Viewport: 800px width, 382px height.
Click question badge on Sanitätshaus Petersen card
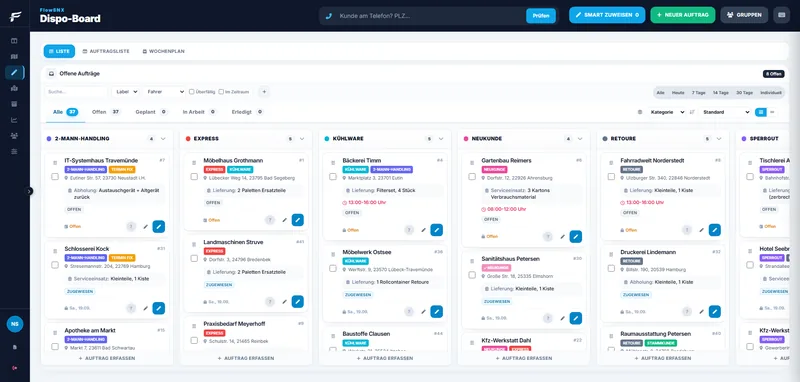tap(548, 318)
